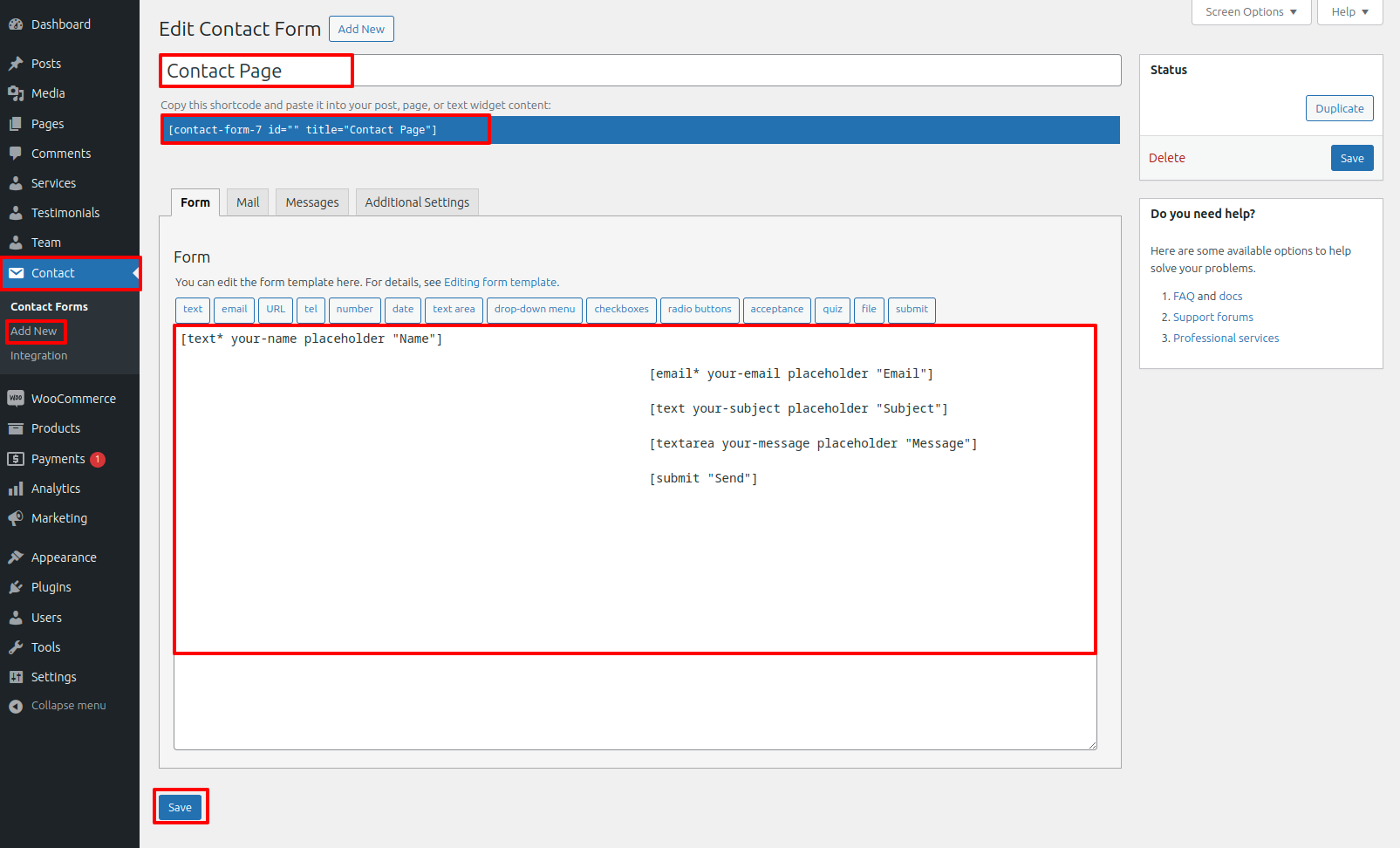This screenshot has width=1400, height=848.
Task: Expand the Screen Options dropdown
Action: [x=1251, y=12]
